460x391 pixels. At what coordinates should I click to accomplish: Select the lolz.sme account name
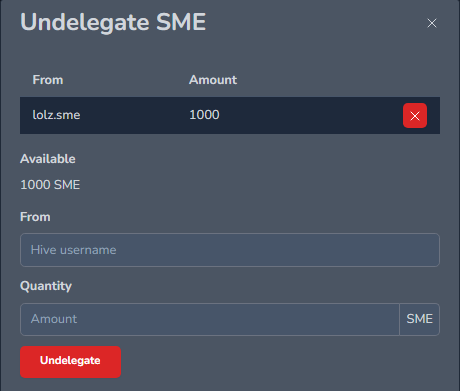[56, 115]
